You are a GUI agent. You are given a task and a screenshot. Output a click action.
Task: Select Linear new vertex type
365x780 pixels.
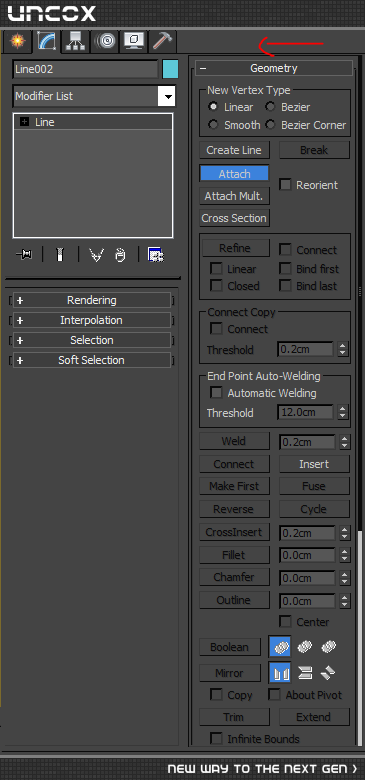coord(213,106)
